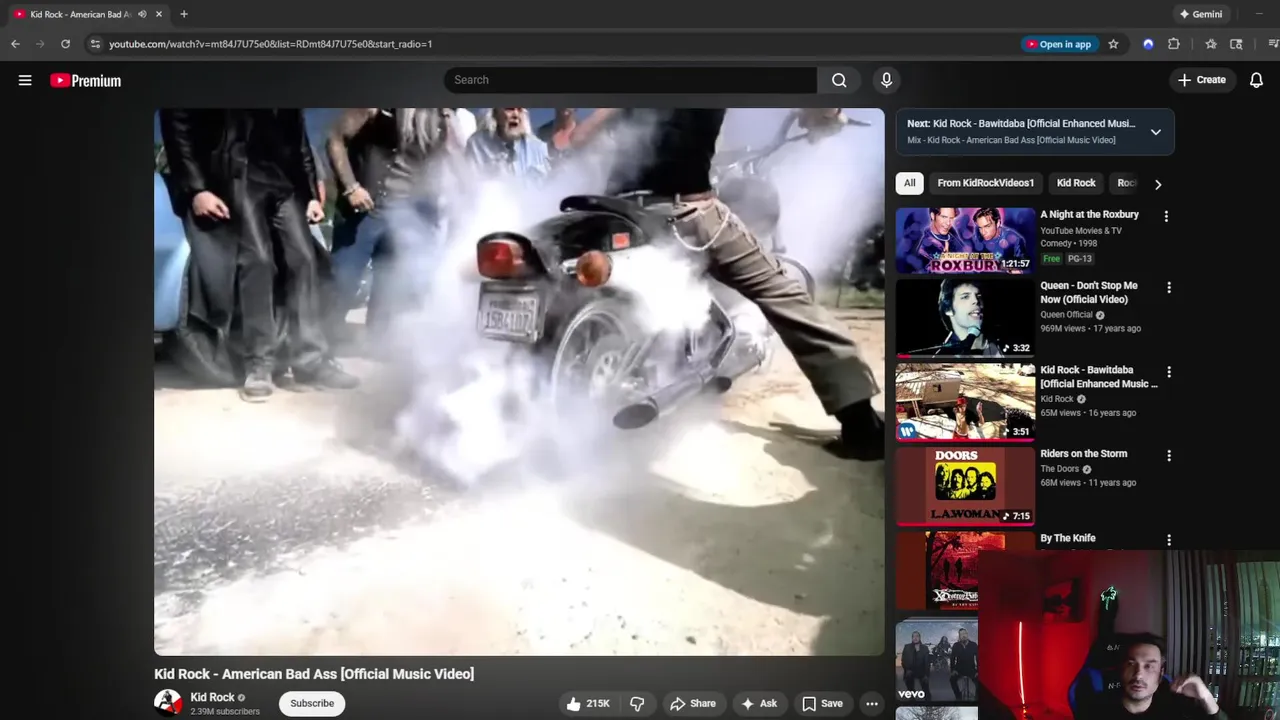This screenshot has height=720, width=1280.
Task: Bookmark this tab with star icon
Action: click(x=1113, y=44)
